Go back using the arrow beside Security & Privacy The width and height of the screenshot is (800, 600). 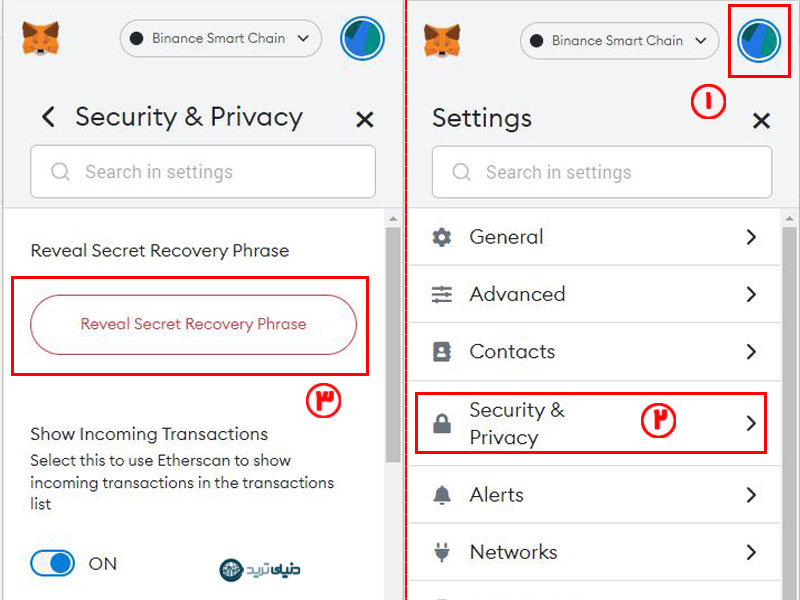48,117
